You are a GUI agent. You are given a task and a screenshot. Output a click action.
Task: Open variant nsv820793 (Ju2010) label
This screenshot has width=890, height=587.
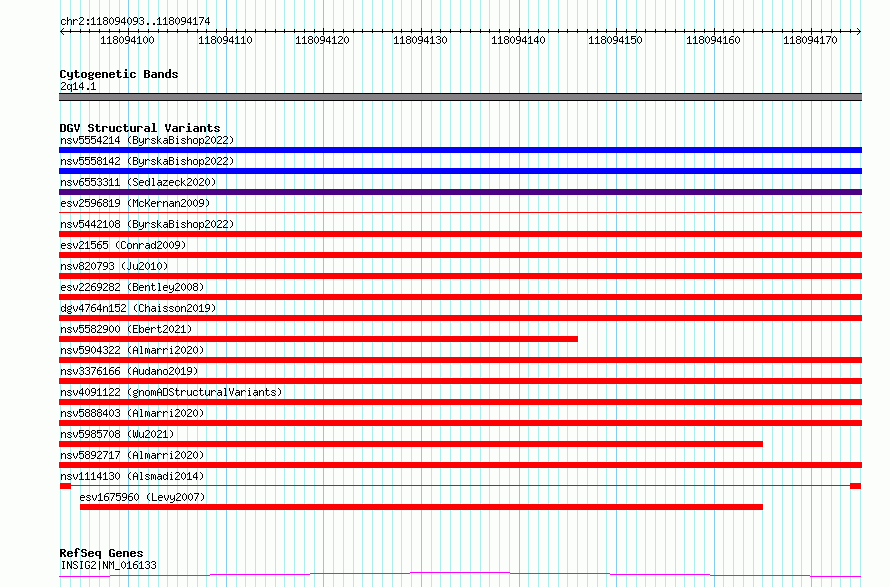[114, 266]
